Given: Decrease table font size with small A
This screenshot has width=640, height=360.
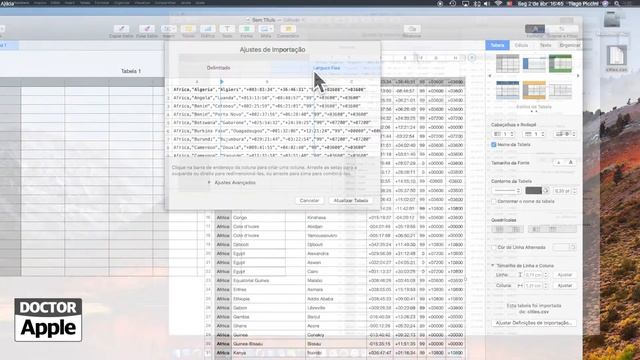Looking at the screenshot, I should pyautogui.click(x=558, y=163).
